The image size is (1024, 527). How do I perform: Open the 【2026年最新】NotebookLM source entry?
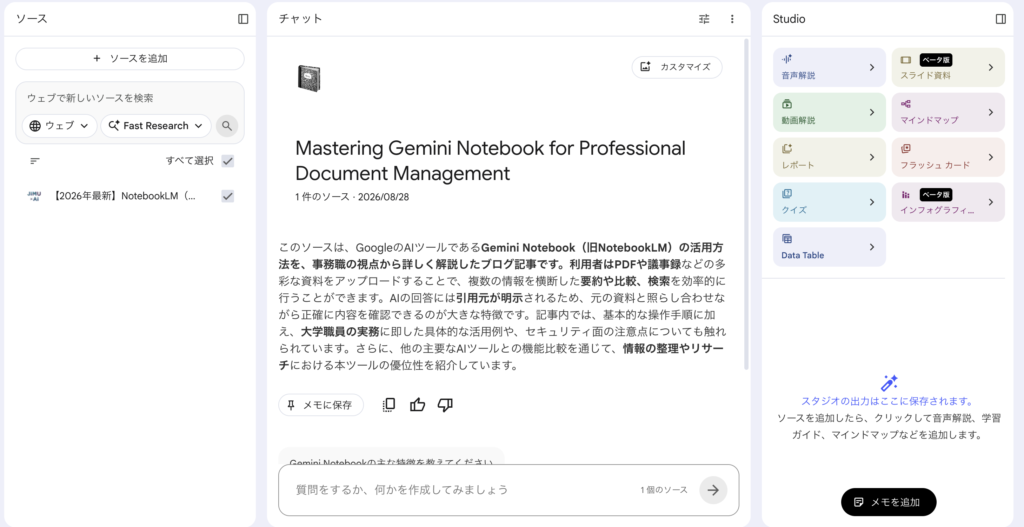[124, 196]
